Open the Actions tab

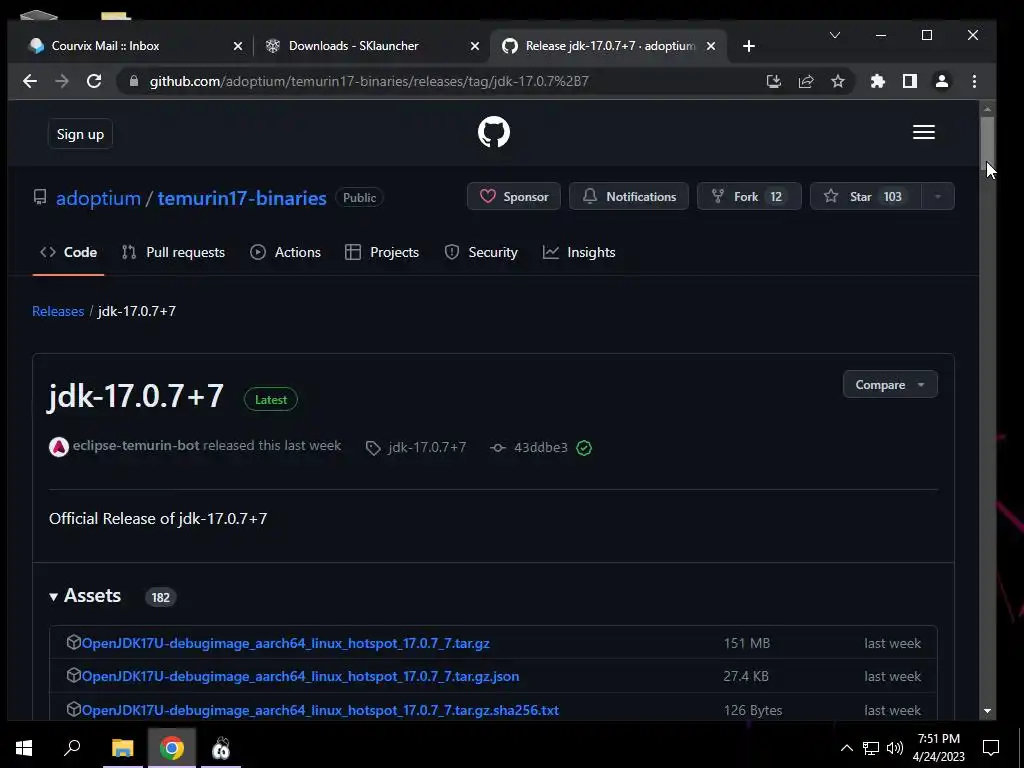pyautogui.click(x=285, y=252)
